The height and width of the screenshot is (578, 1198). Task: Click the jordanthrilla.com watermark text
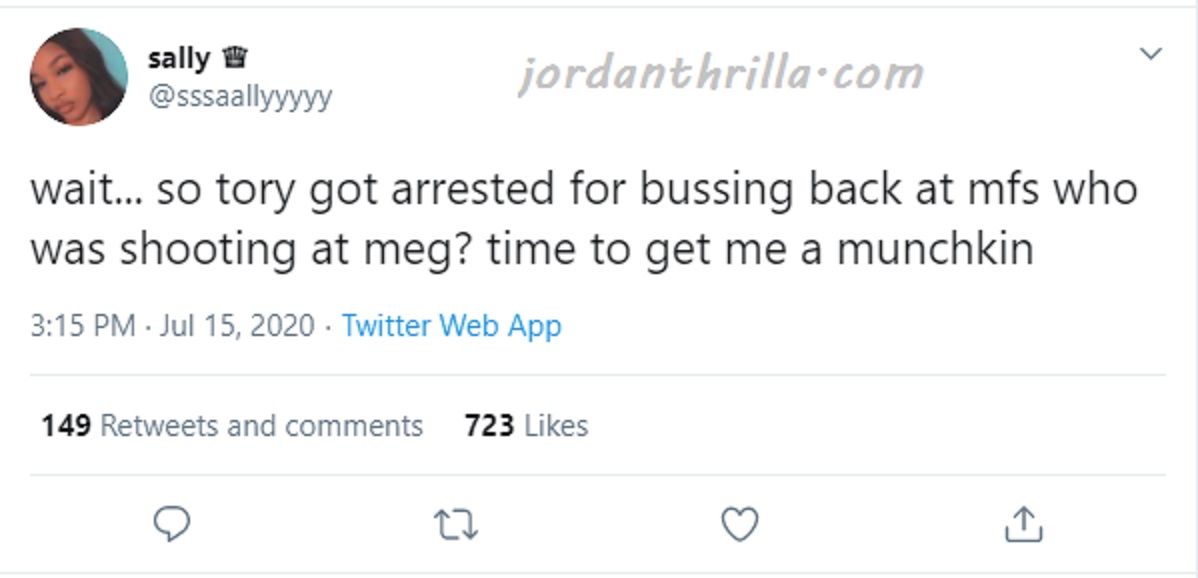[721, 74]
